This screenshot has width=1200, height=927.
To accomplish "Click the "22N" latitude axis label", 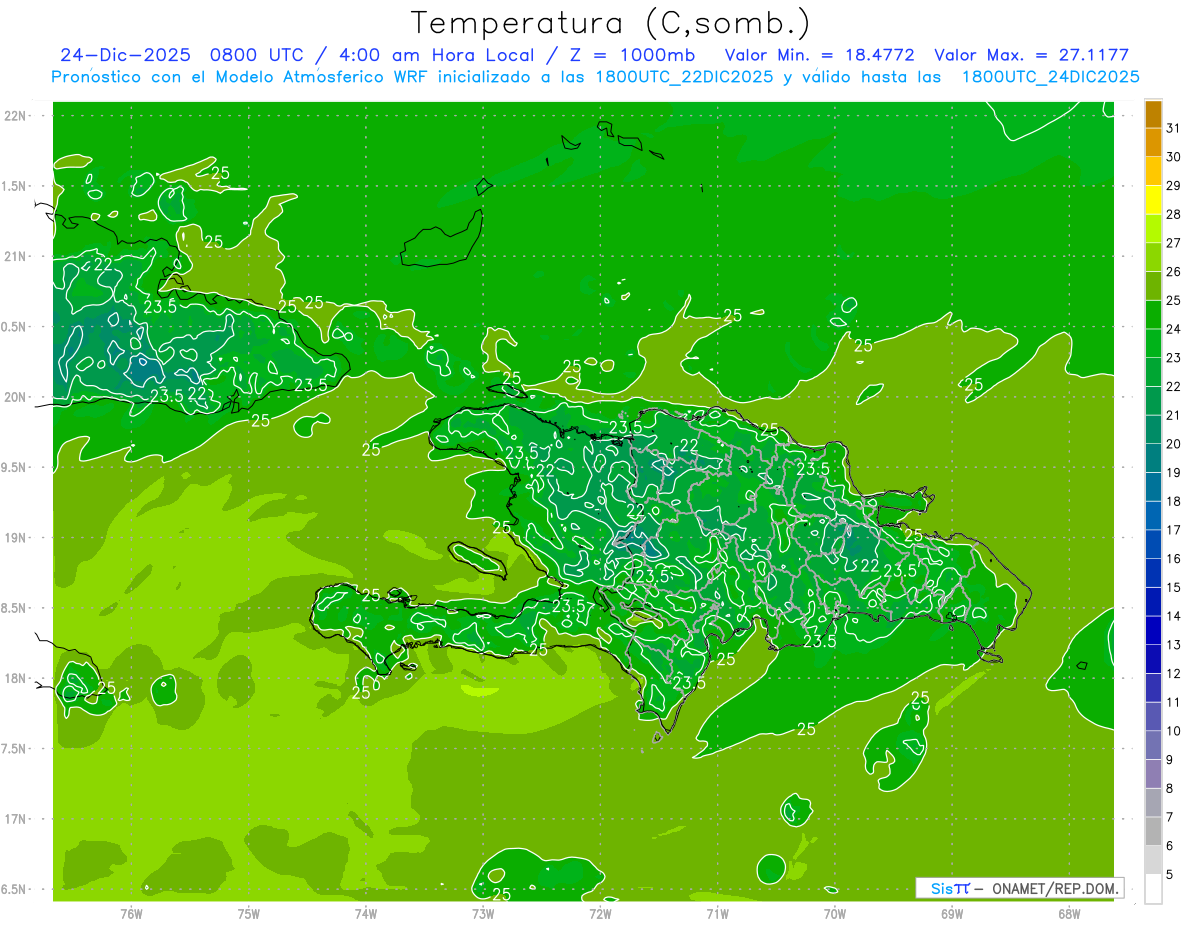I will (x=16, y=116).
